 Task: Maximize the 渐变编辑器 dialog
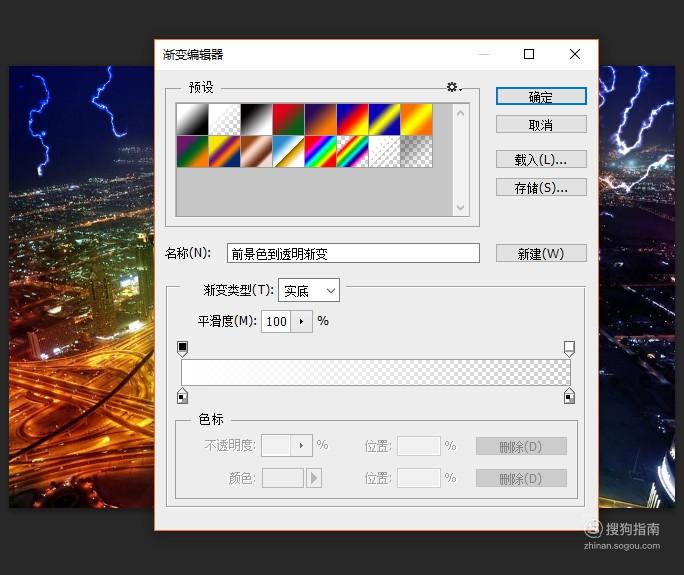pyautogui.click(x=529, y=54)
